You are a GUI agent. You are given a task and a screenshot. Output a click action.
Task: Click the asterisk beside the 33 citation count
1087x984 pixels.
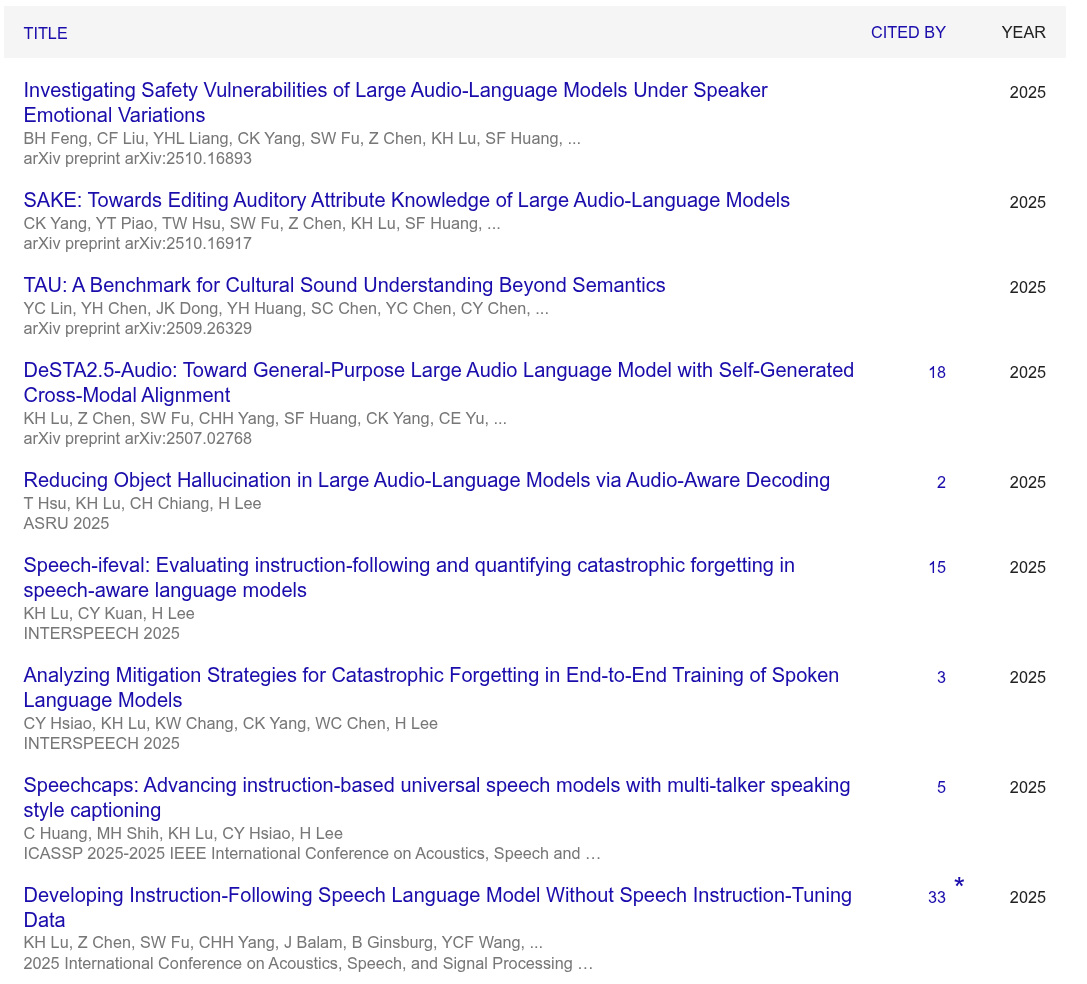959,885
